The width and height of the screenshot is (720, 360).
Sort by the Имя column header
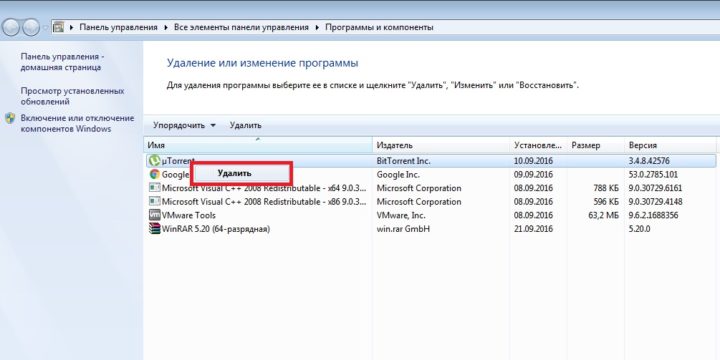[258, 145]
